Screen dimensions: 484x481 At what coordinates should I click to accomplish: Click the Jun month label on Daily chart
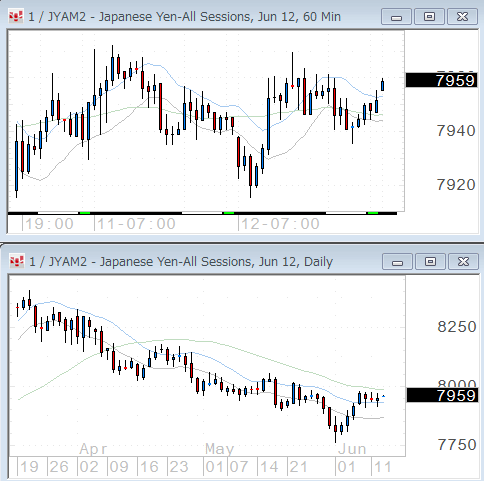pos(352,449)
